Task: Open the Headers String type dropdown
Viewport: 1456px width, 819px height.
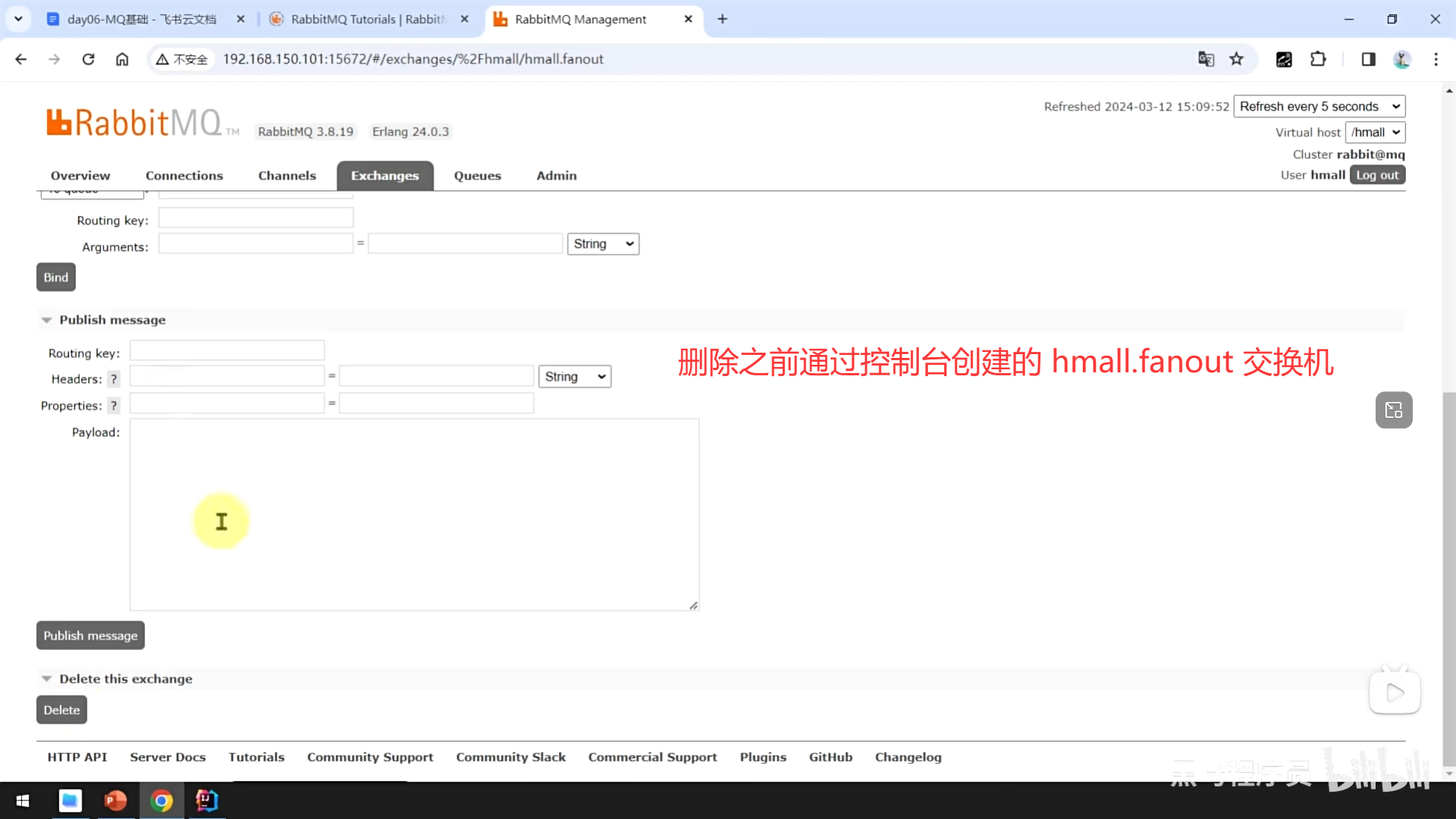Action: 575,377
